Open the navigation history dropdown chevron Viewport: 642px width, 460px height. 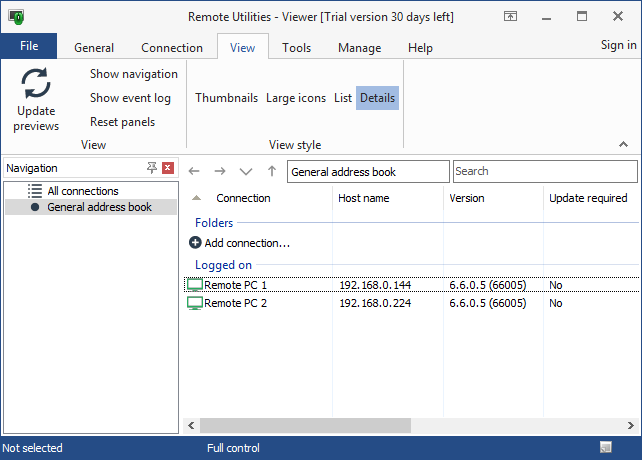246,171
